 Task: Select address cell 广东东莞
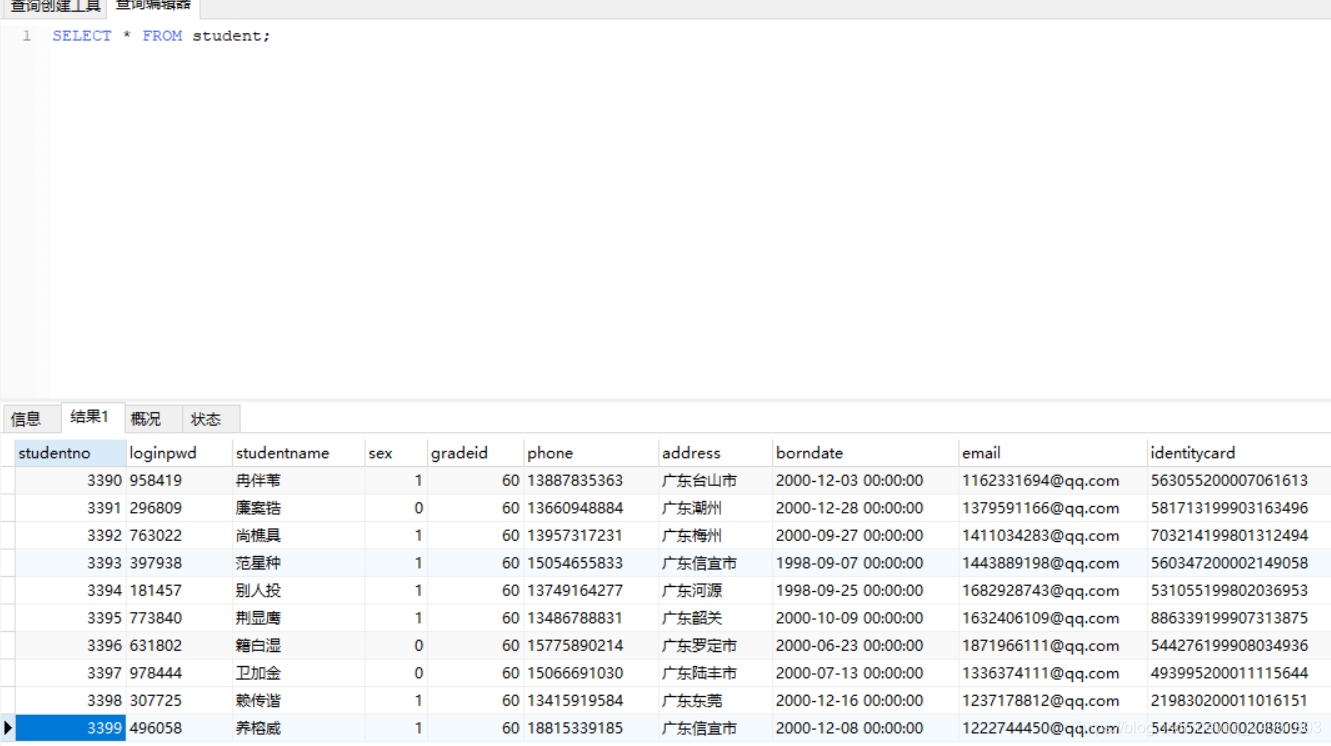(x=715, y=700)
